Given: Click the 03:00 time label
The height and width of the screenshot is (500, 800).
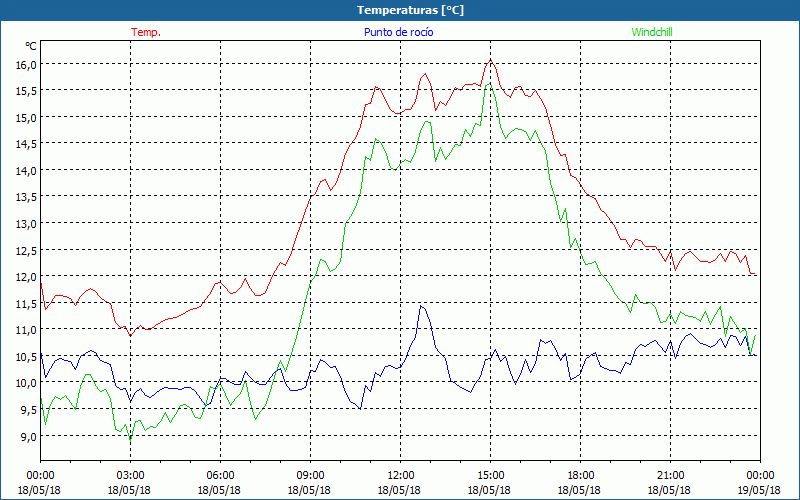Looking at the screenshot, I should point(130,475).
